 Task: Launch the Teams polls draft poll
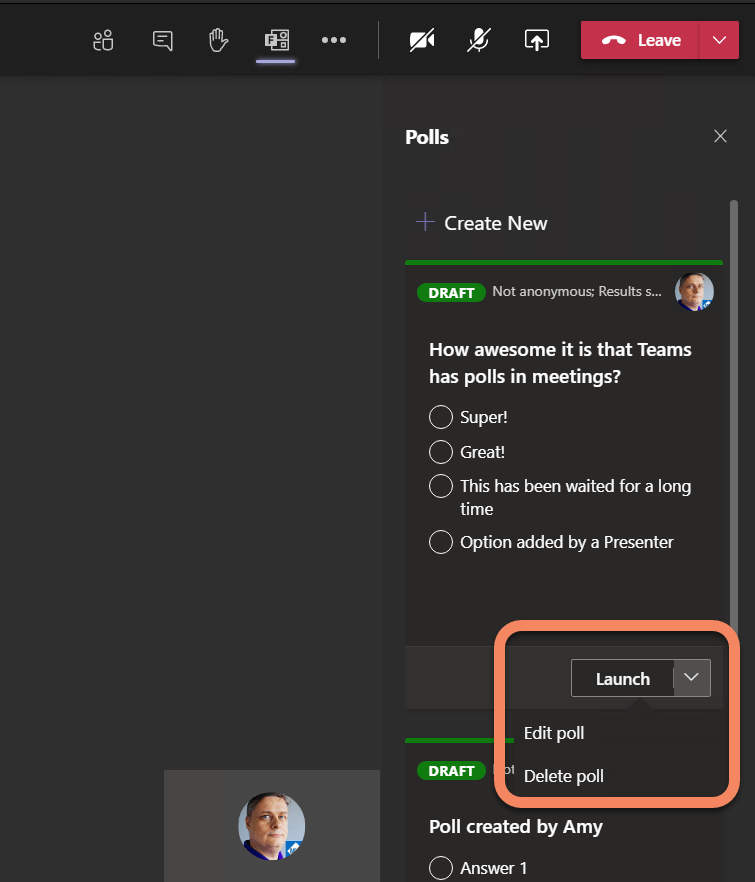click(x=622, y=678)
